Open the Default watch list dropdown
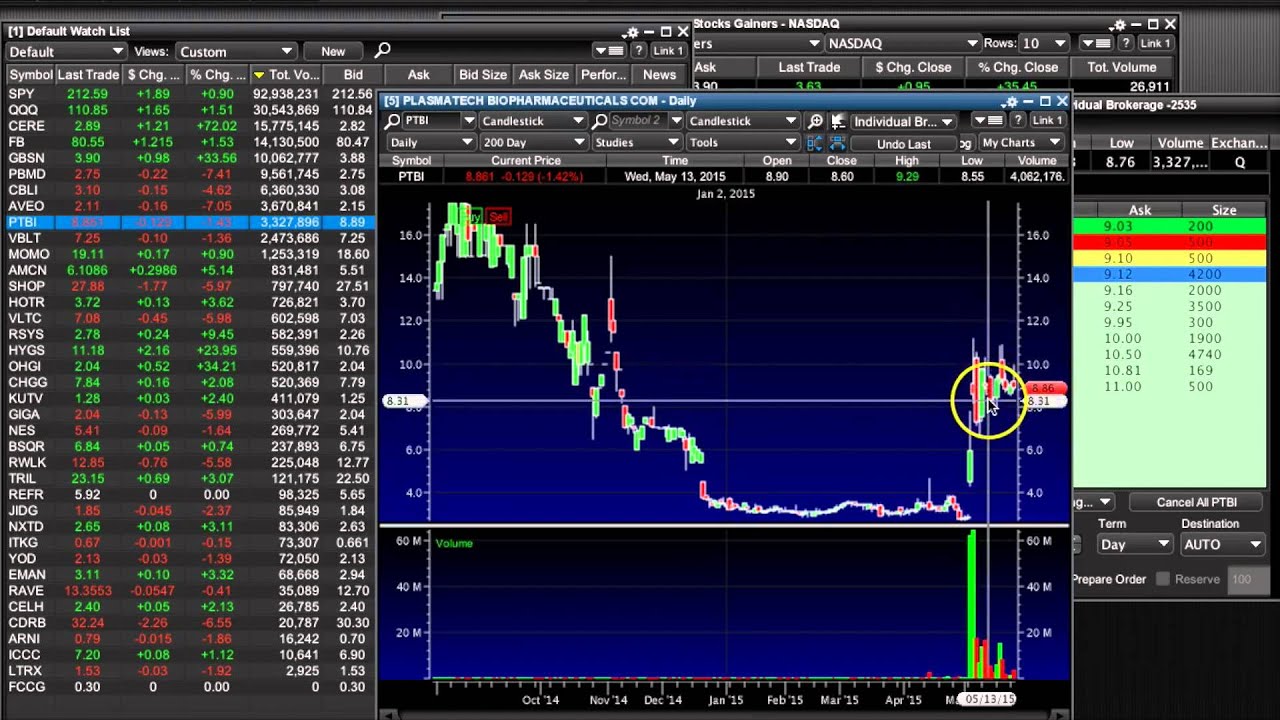 coord(66,51)
